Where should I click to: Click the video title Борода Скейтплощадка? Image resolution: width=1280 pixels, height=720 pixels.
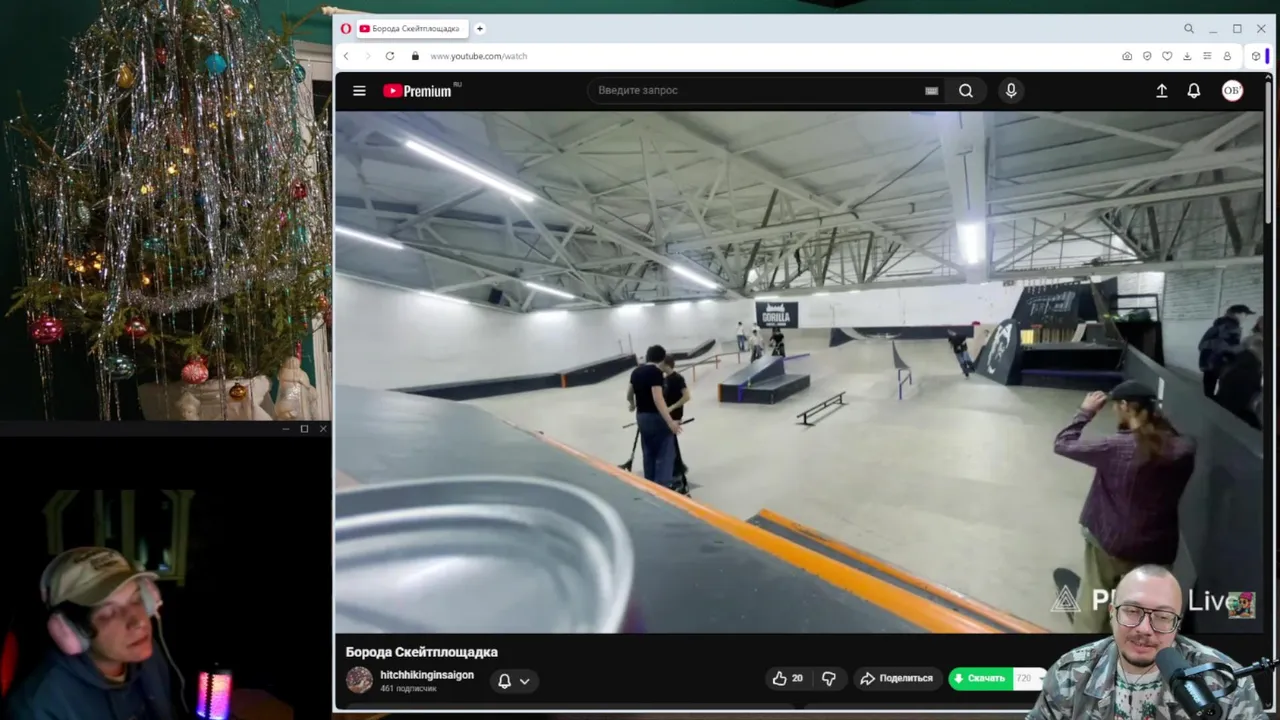(x=422, y=652)
